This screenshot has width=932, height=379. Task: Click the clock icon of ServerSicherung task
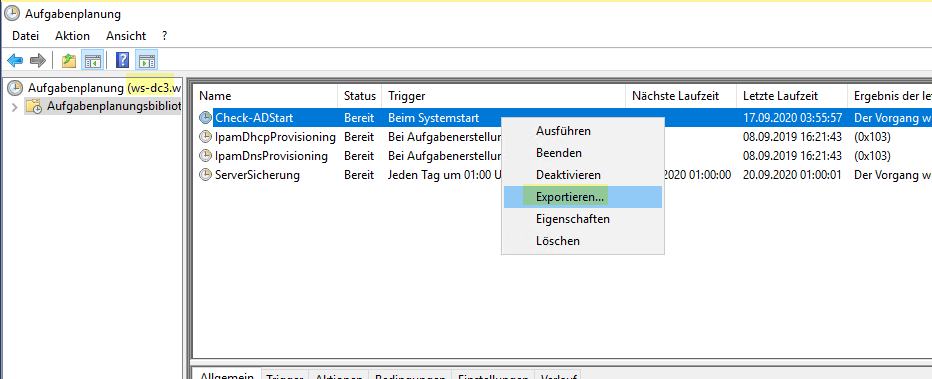click(205, 175)
